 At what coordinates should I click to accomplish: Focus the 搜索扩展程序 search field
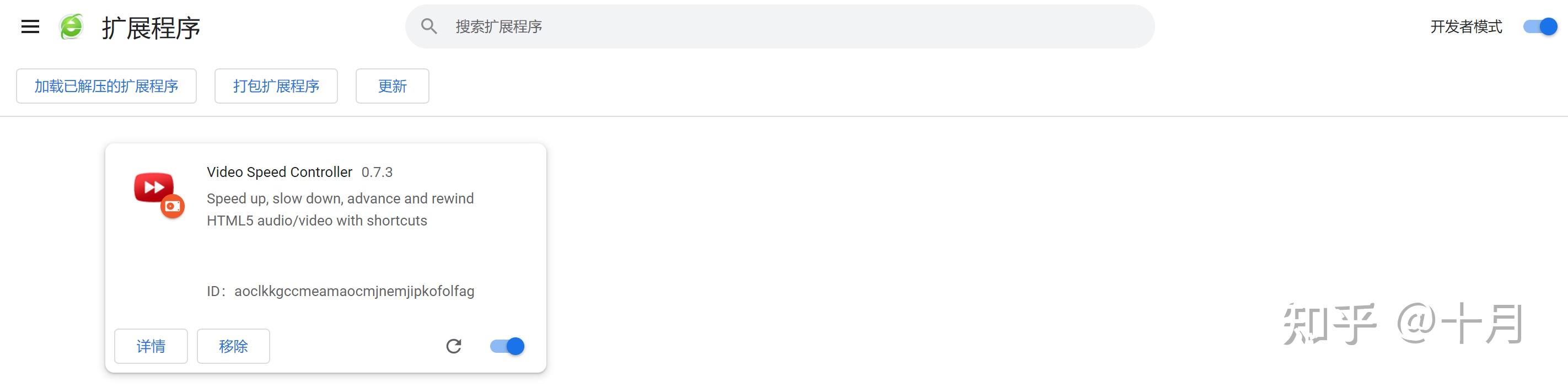click(x=791, y=27)
